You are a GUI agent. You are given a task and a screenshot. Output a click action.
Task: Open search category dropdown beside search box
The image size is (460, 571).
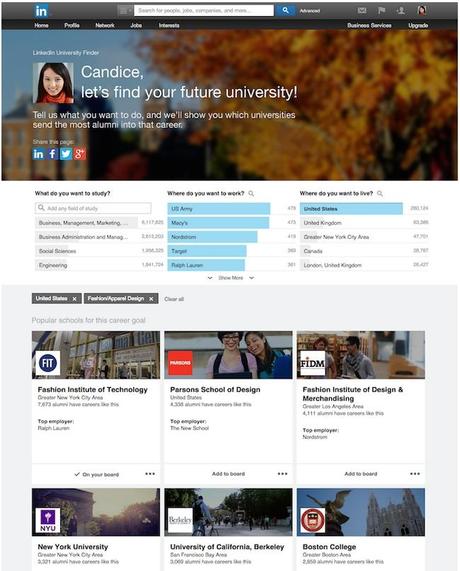click(x=125, y=11)
